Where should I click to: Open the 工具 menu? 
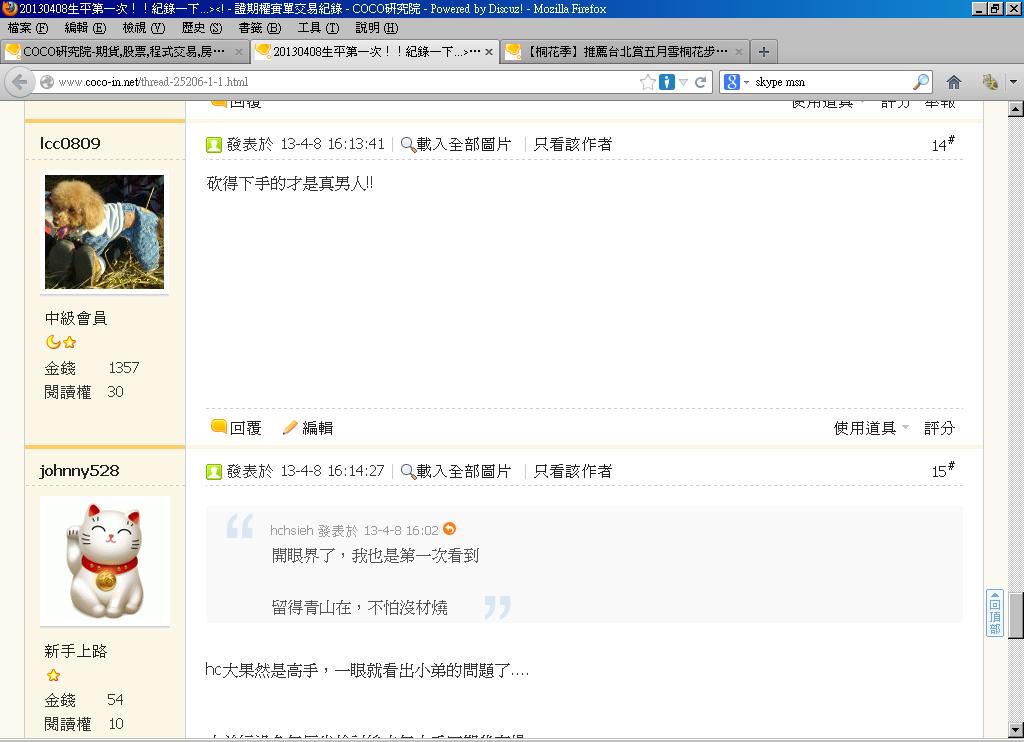pos(318,28)
